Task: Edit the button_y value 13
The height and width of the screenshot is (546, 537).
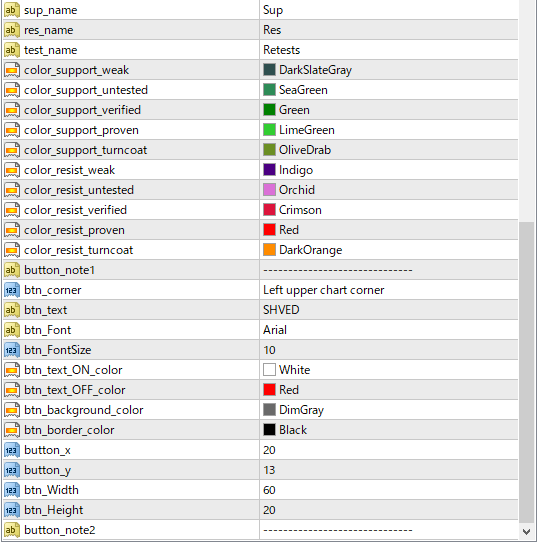Action: point(269,470)
